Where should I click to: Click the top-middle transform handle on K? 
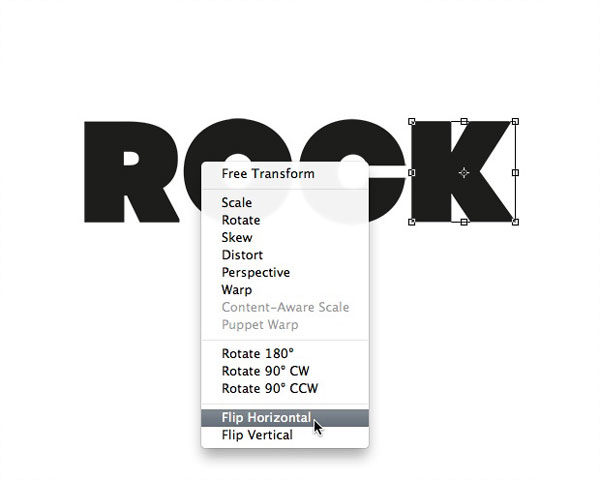click(x=464, y=121)
